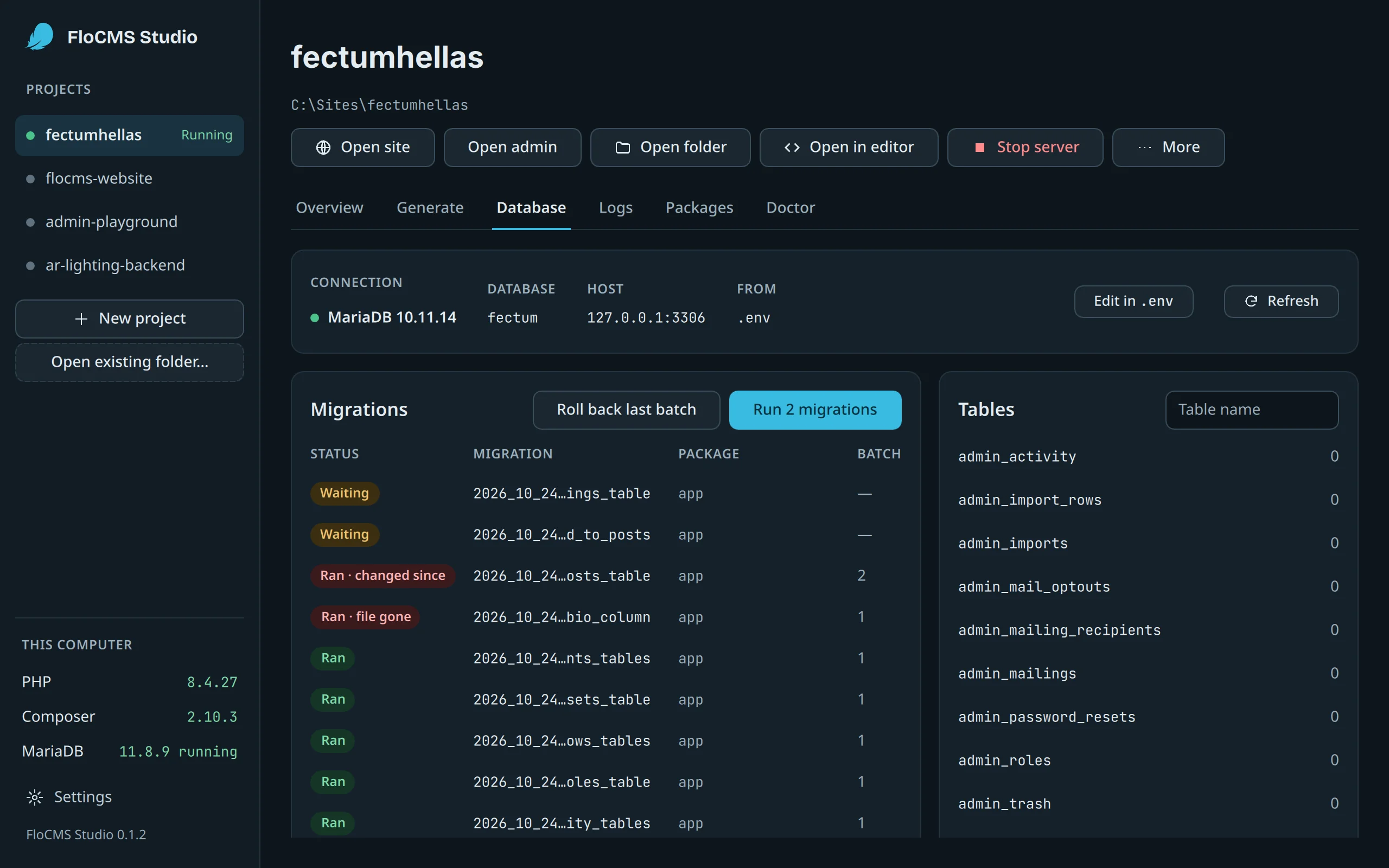Click the admin_password_resets table row
This screenshot has width=1389, height=868.
1148,717
